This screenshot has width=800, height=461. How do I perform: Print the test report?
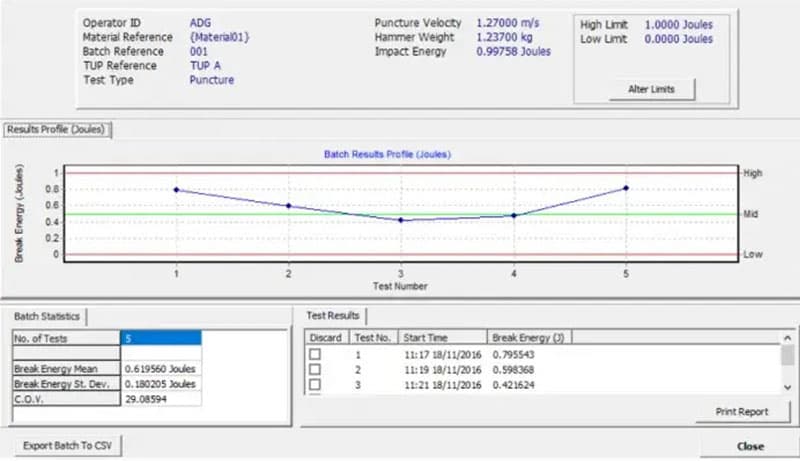point(742,412)
